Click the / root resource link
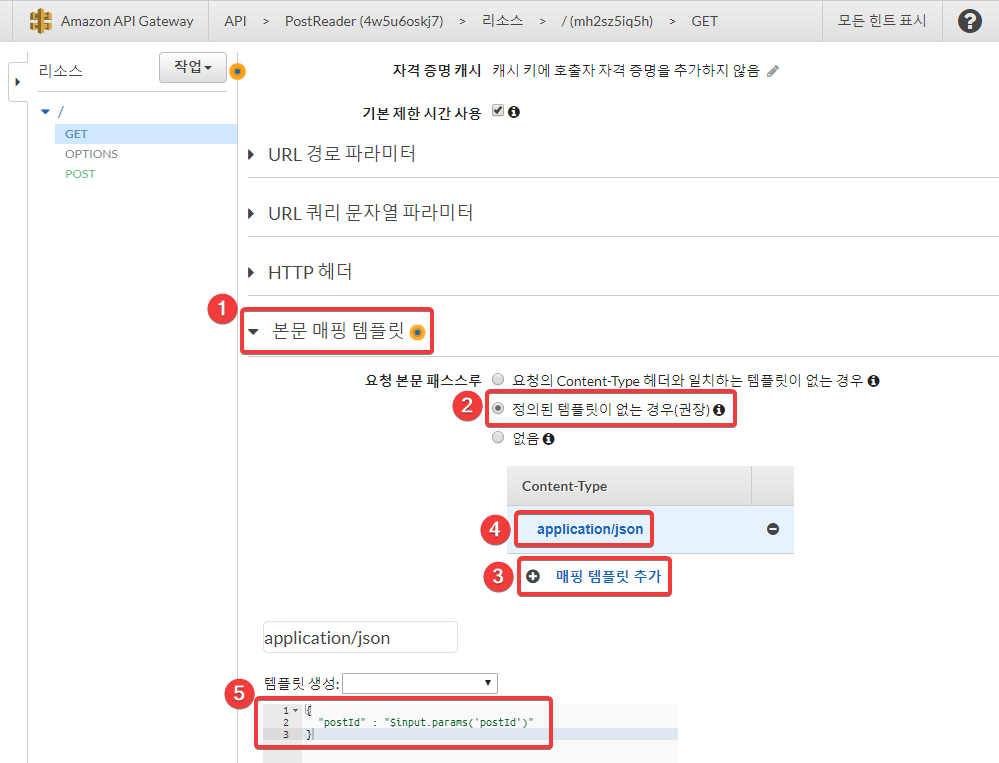Screen dimensions: 999x763 click(x=61, y=112)
